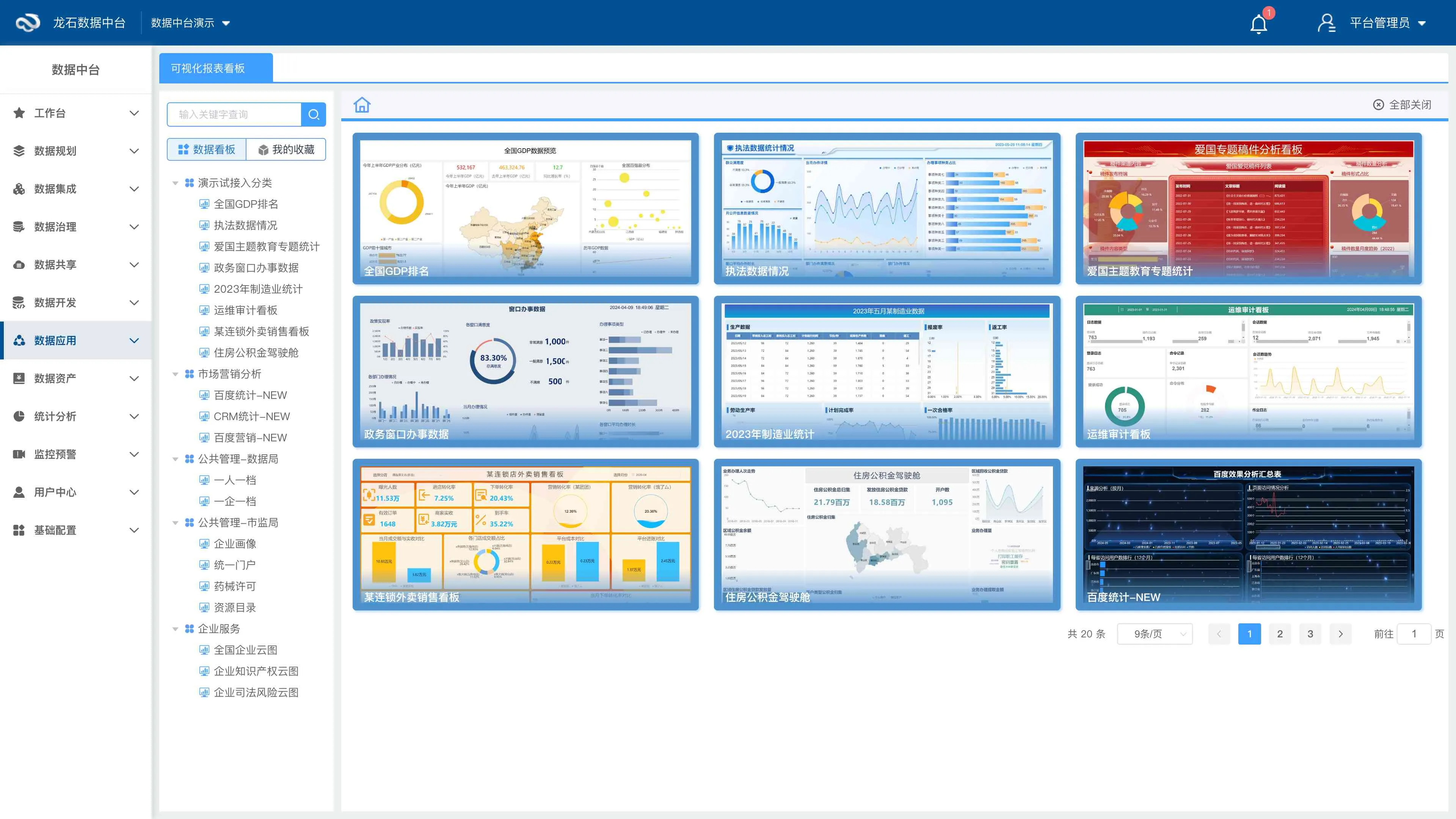Open the 9条/页 page size dropdown
Image resolution: width=1456 pixels, height=819 pixels.
1155,634
